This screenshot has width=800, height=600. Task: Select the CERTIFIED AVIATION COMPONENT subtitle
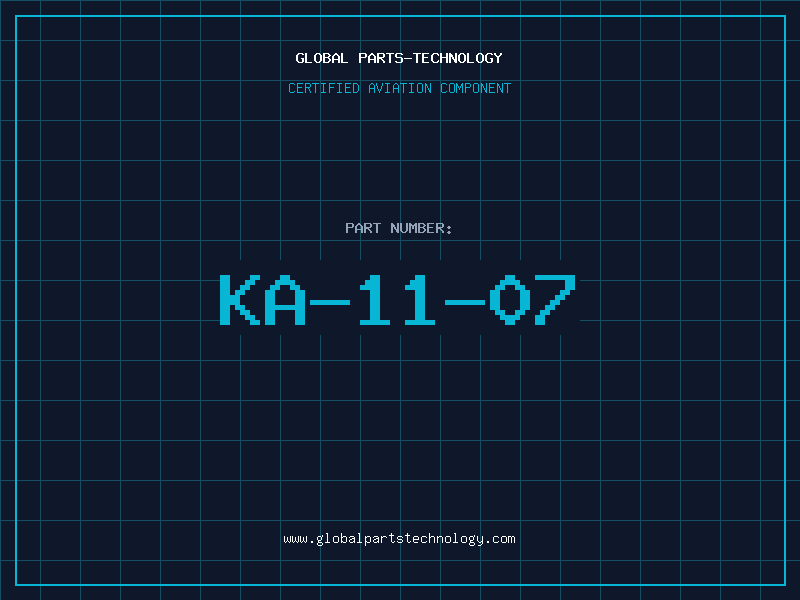coord(399,88)
